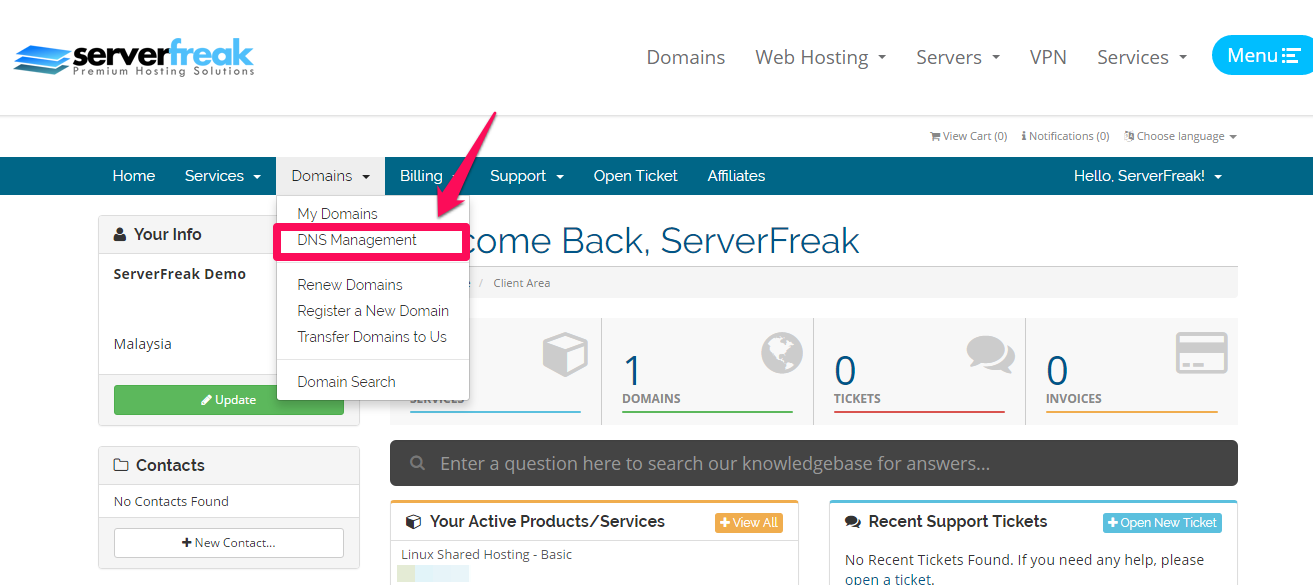
Task: Click the info icon beside Notifications
Action: (x=1024, y=136)
